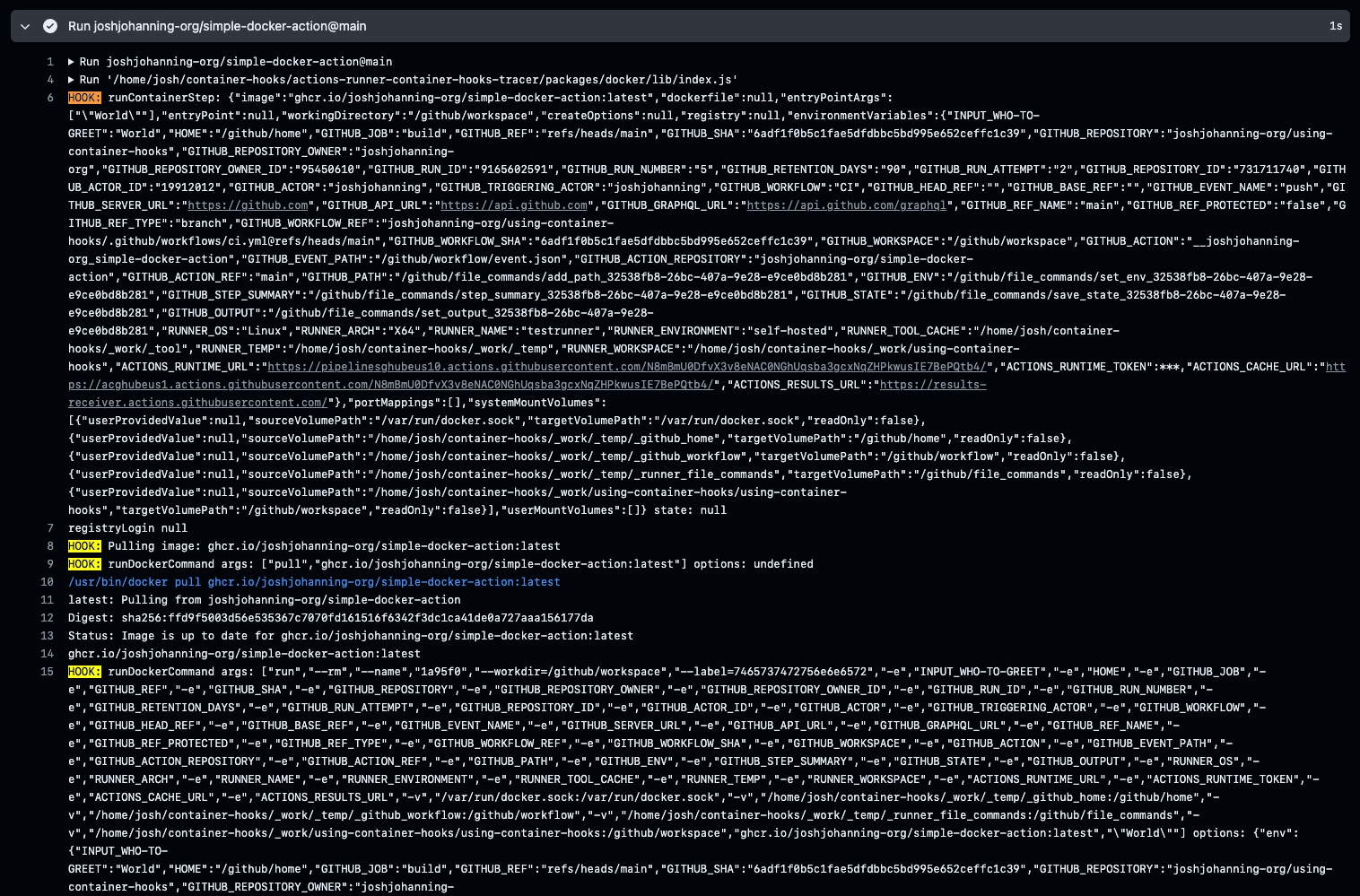Select log line number 1
Image resolution: width=1360 pixels, height=896 pixels.
50,62
